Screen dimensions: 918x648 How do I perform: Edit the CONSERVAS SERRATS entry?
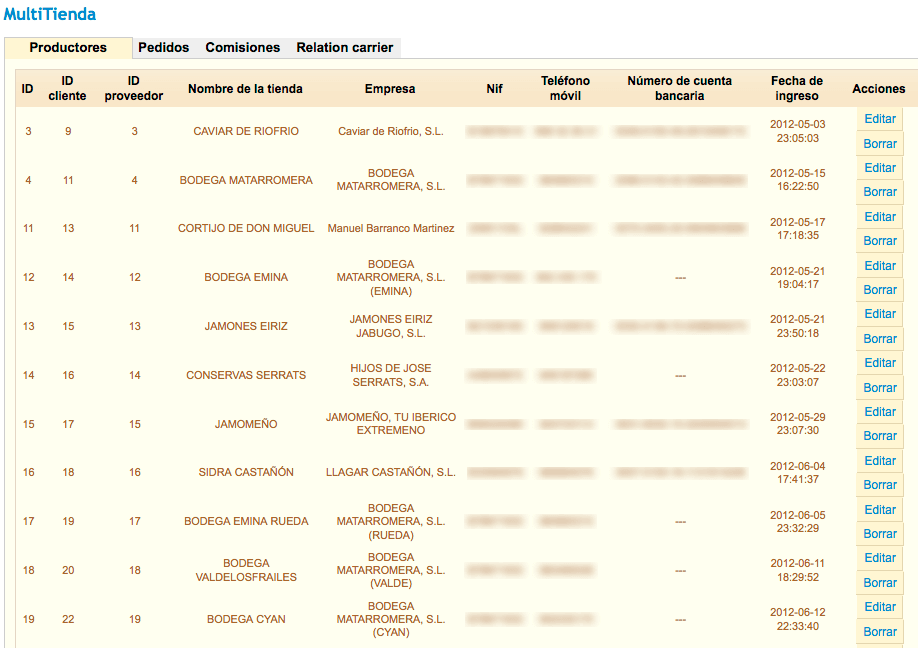(x=880, y=363)
